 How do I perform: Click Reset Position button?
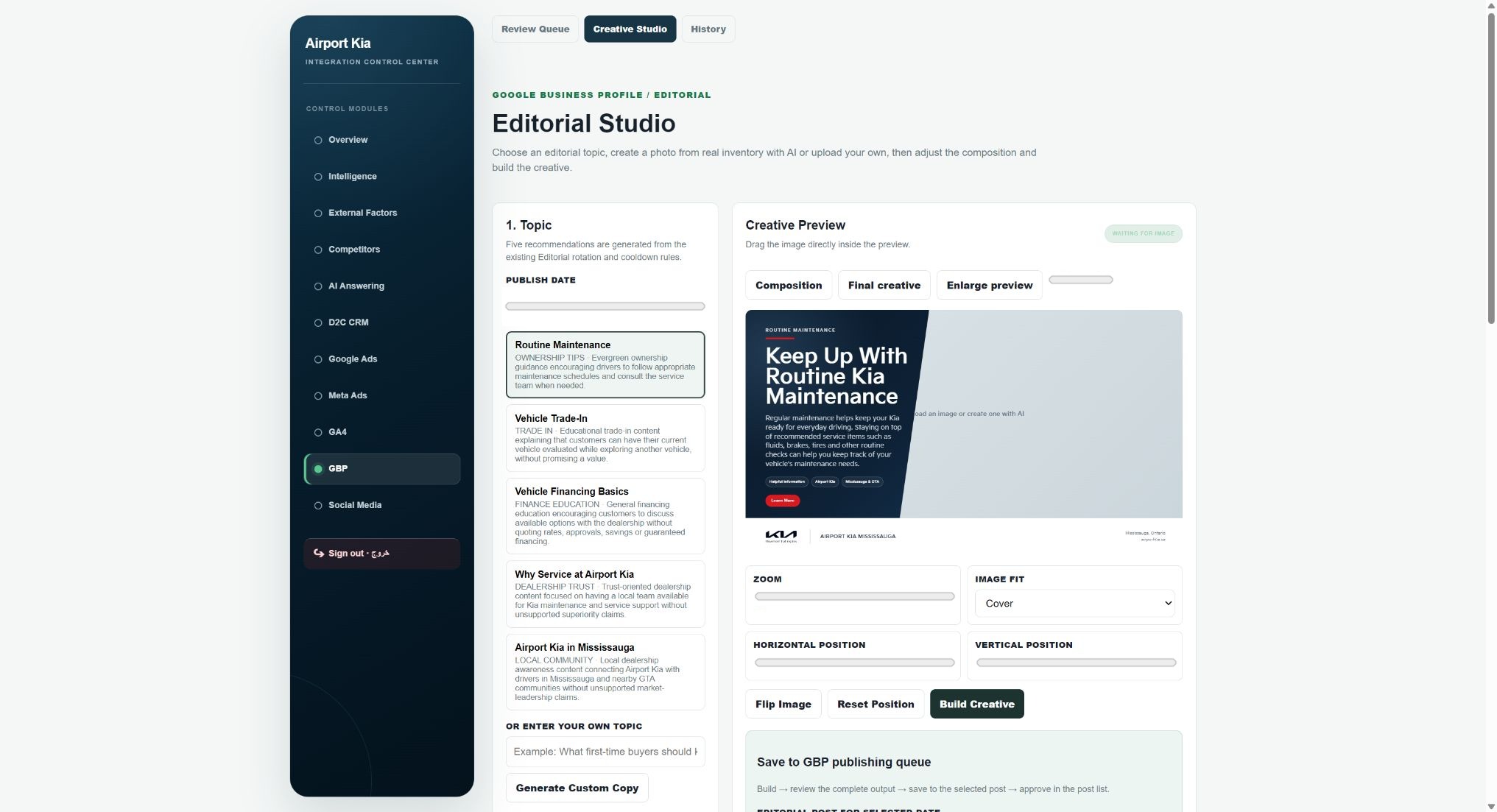pyautogui.click(x=876, y=704)
